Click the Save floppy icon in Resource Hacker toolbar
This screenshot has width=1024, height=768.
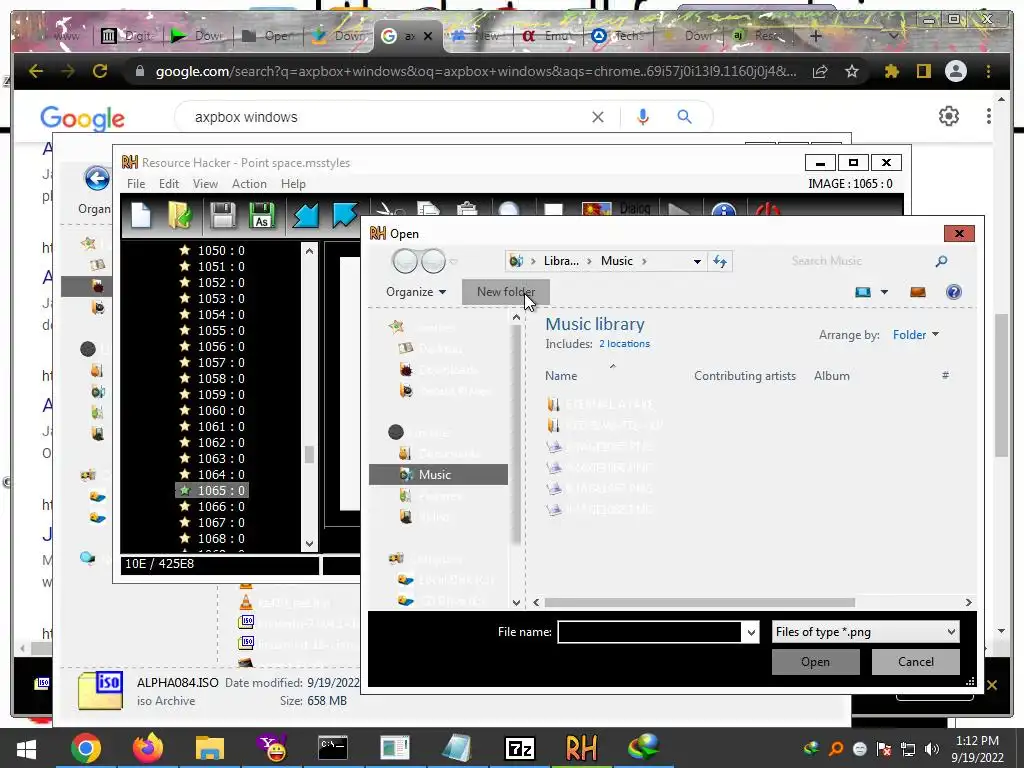(x=222, y=215)
